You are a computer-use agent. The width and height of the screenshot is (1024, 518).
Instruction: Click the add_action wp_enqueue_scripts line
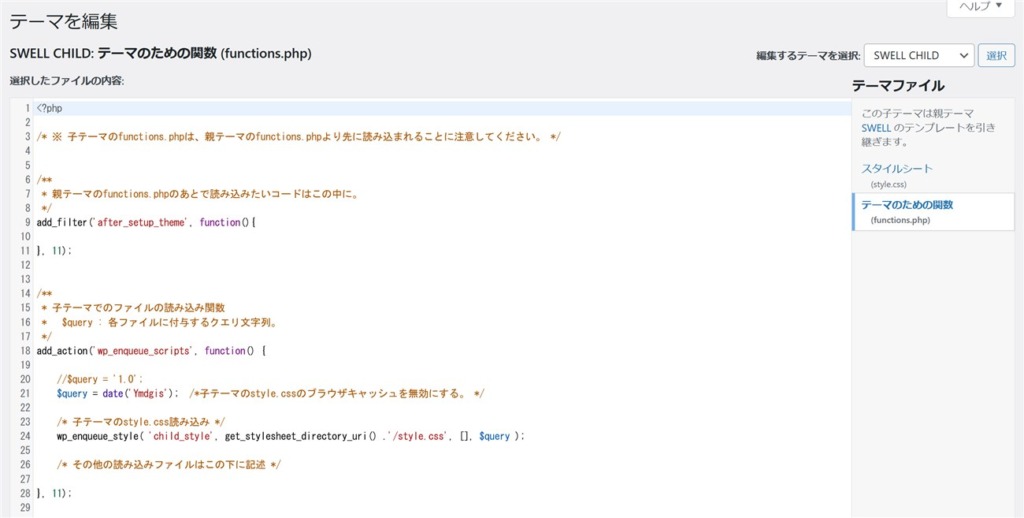152,351
